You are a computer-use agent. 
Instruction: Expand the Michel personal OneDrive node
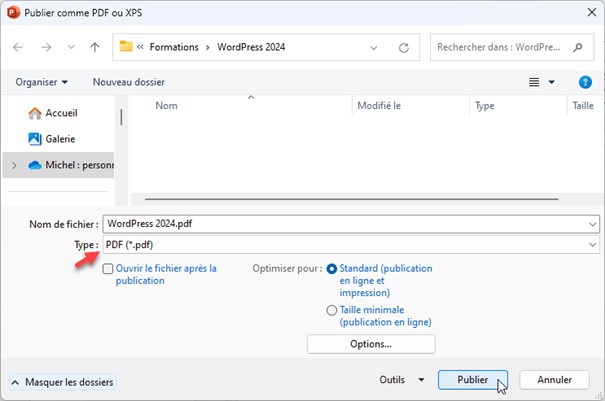point(14,165)
